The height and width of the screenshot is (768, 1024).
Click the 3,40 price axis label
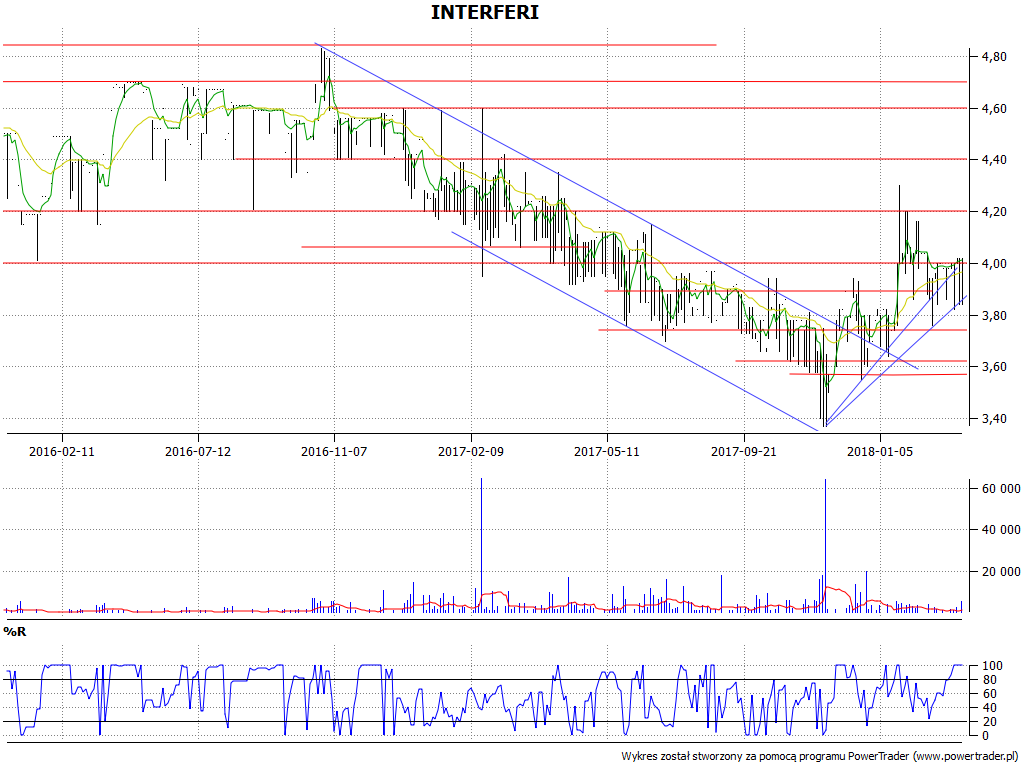click(x=993, y=419)
